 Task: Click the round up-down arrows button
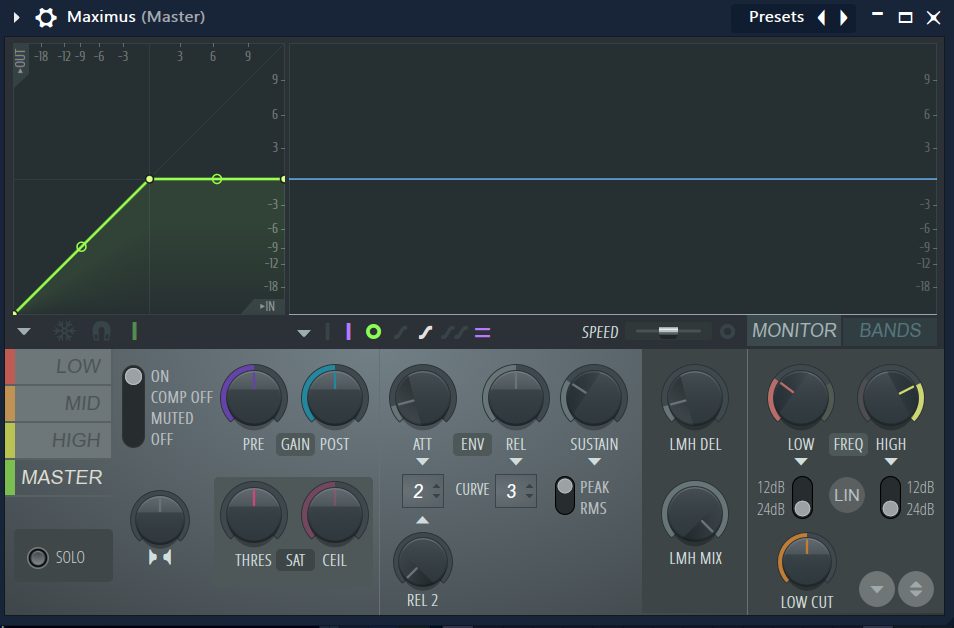pos(916,589)
